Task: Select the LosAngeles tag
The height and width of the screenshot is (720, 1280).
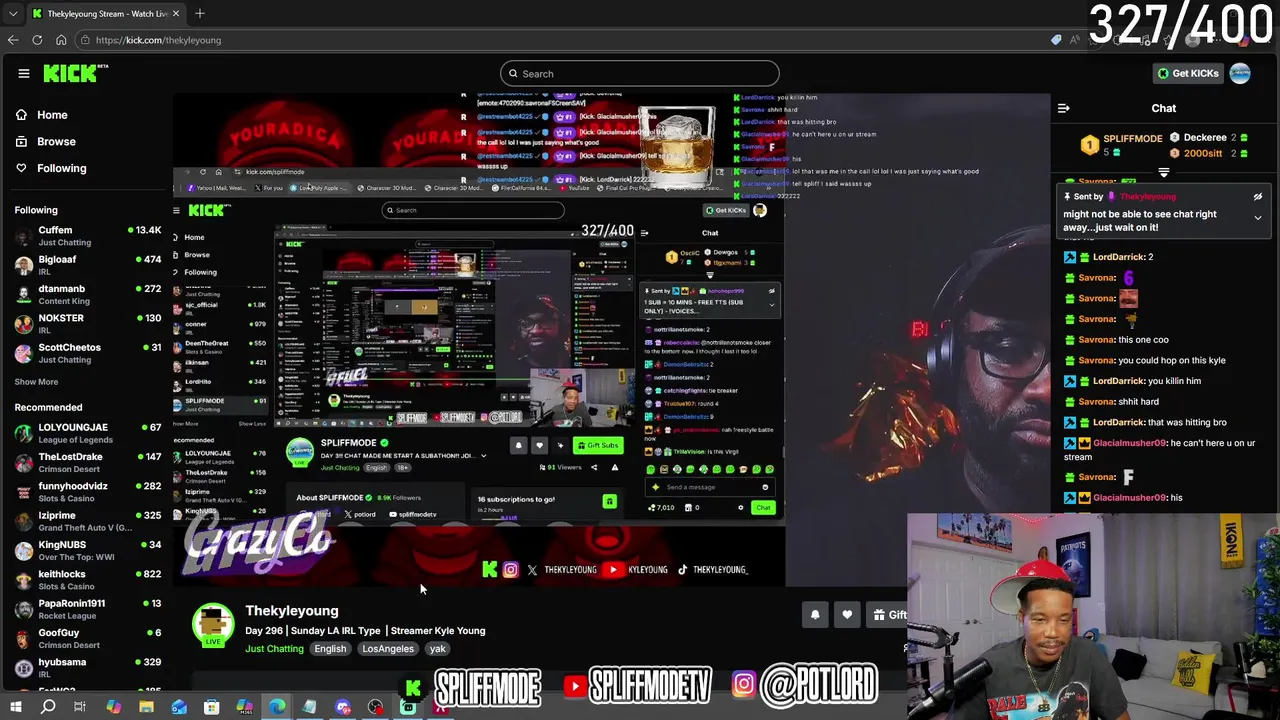Action: point(388,649)
